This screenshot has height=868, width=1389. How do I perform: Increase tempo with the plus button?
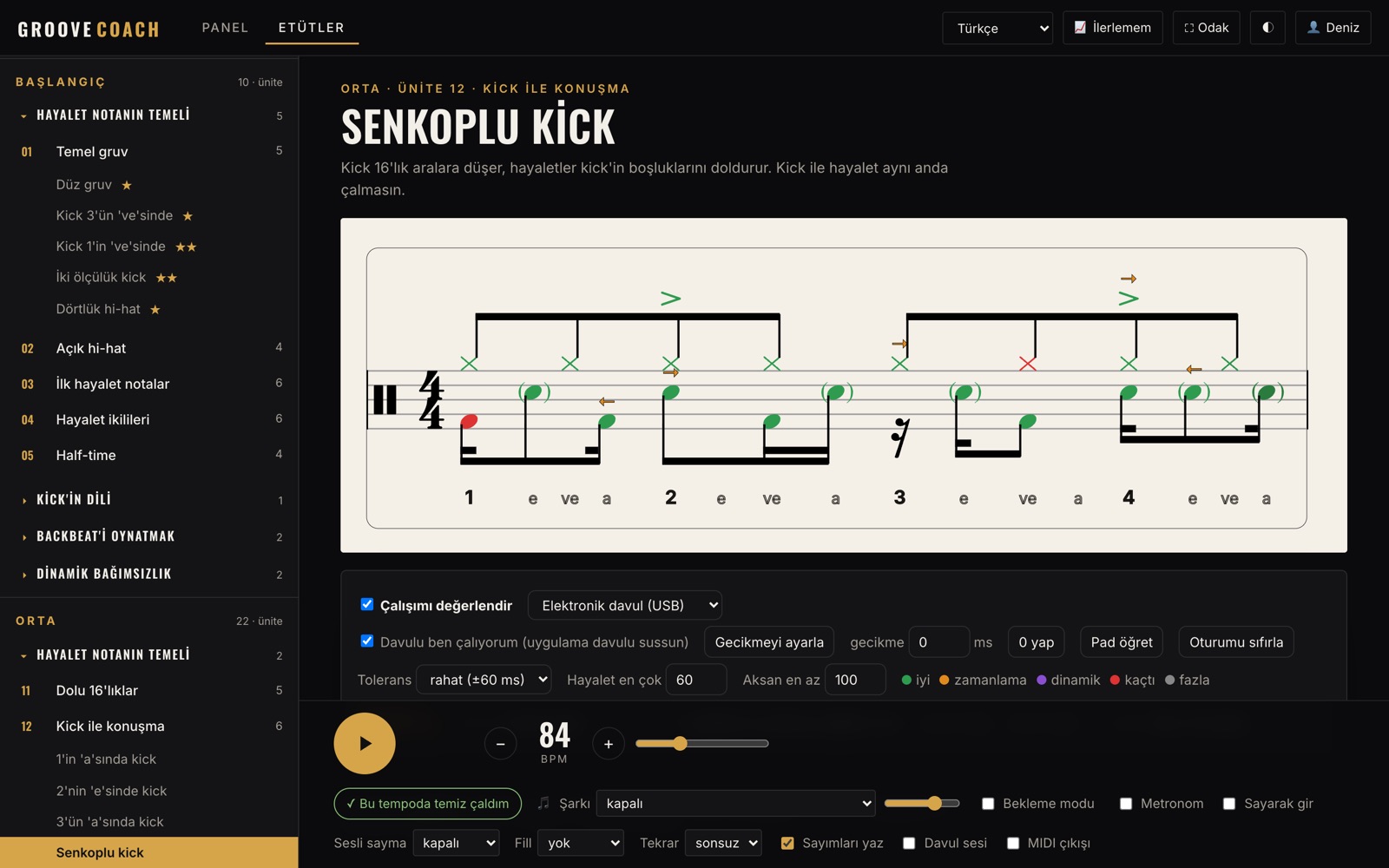[609, 744]
